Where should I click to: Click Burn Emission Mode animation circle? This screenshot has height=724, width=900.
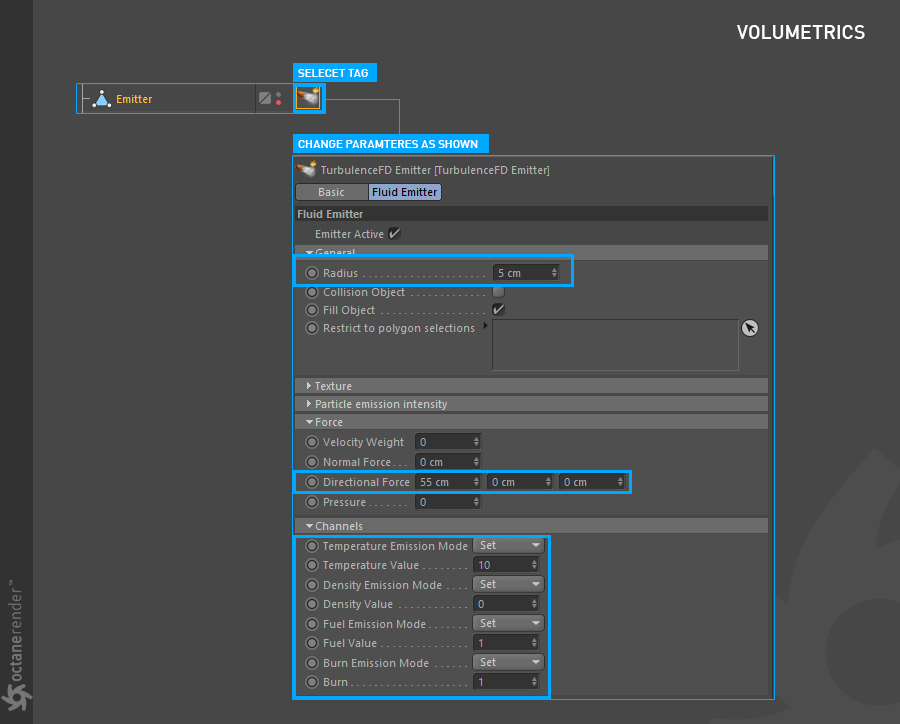(x=312, y=663)
